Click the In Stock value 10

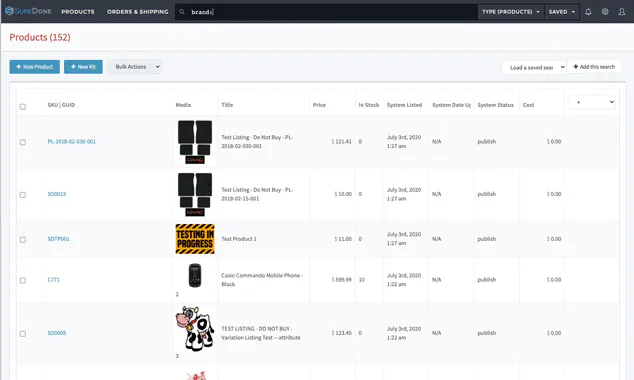click(361, 280)
